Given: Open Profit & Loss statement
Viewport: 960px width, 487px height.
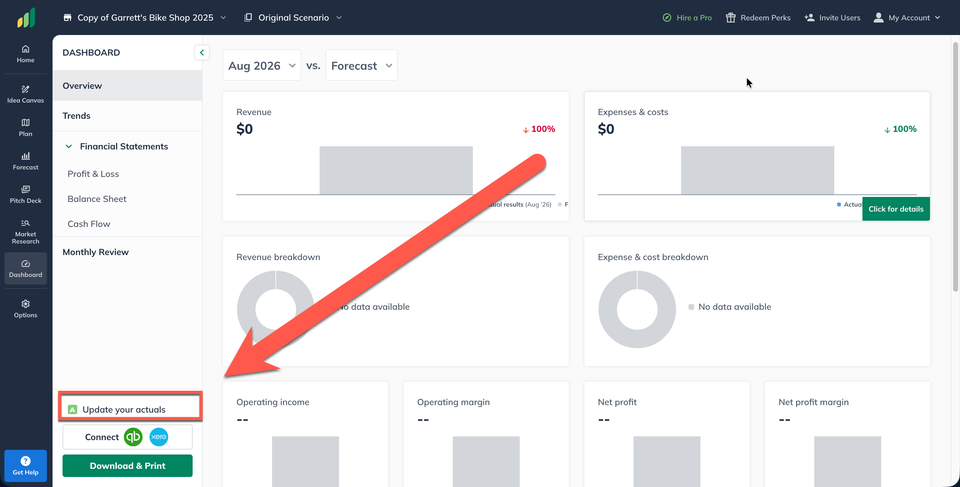Looking at the screenshot, I should (x=93, y=174).
